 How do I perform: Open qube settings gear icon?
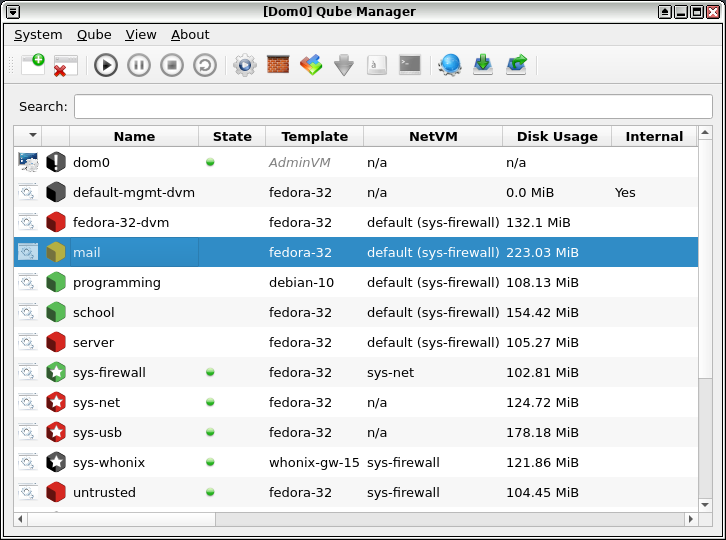tap(244, 66)
